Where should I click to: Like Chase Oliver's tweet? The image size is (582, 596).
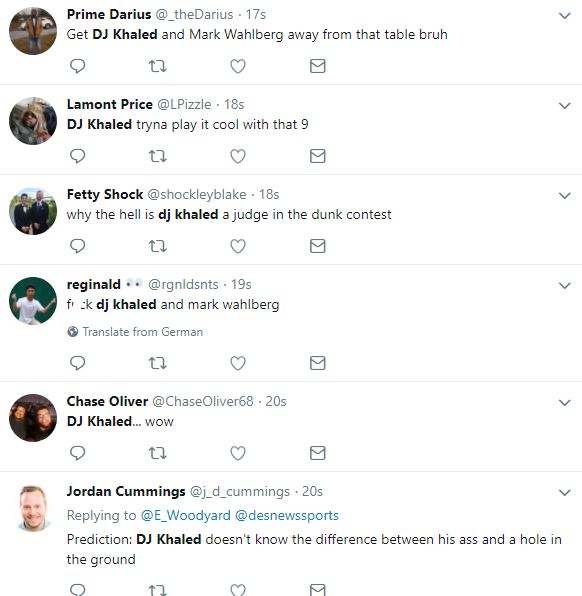[x=238, y=453]
